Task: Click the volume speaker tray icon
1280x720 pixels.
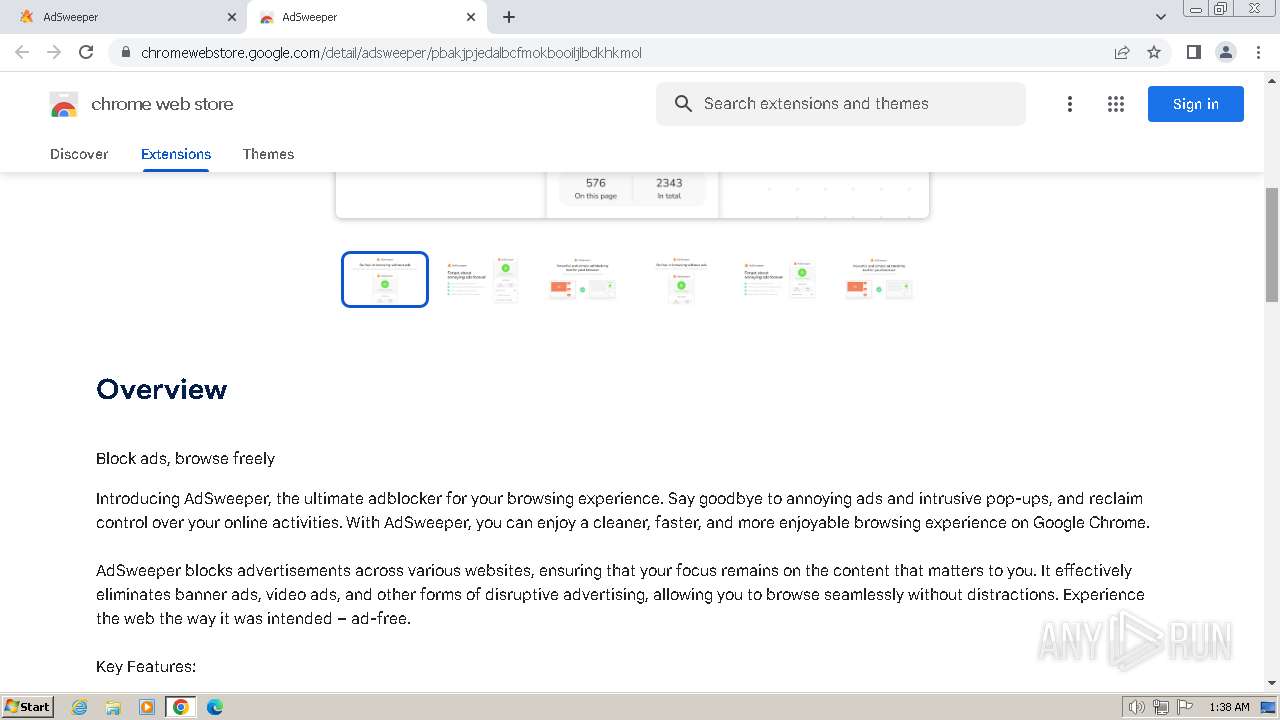Action: tap(1137, 707)
